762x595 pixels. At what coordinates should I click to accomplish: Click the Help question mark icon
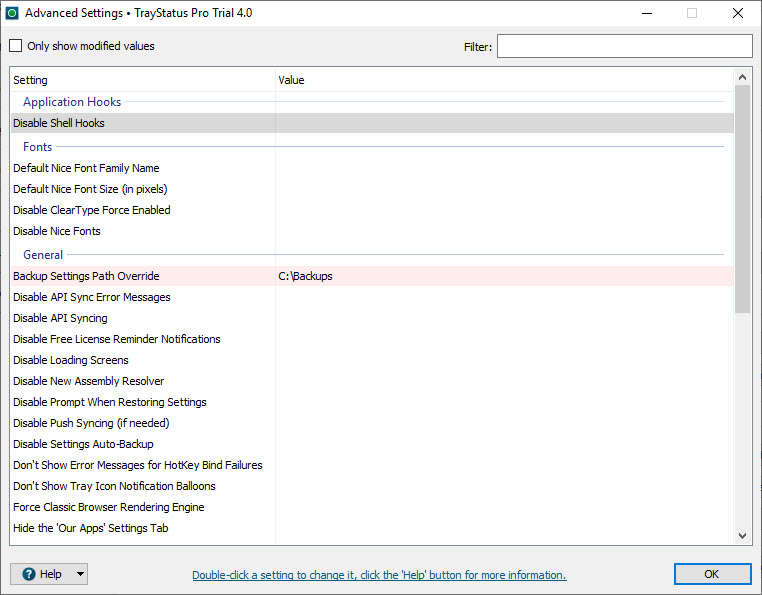click(x=28, y=574)
